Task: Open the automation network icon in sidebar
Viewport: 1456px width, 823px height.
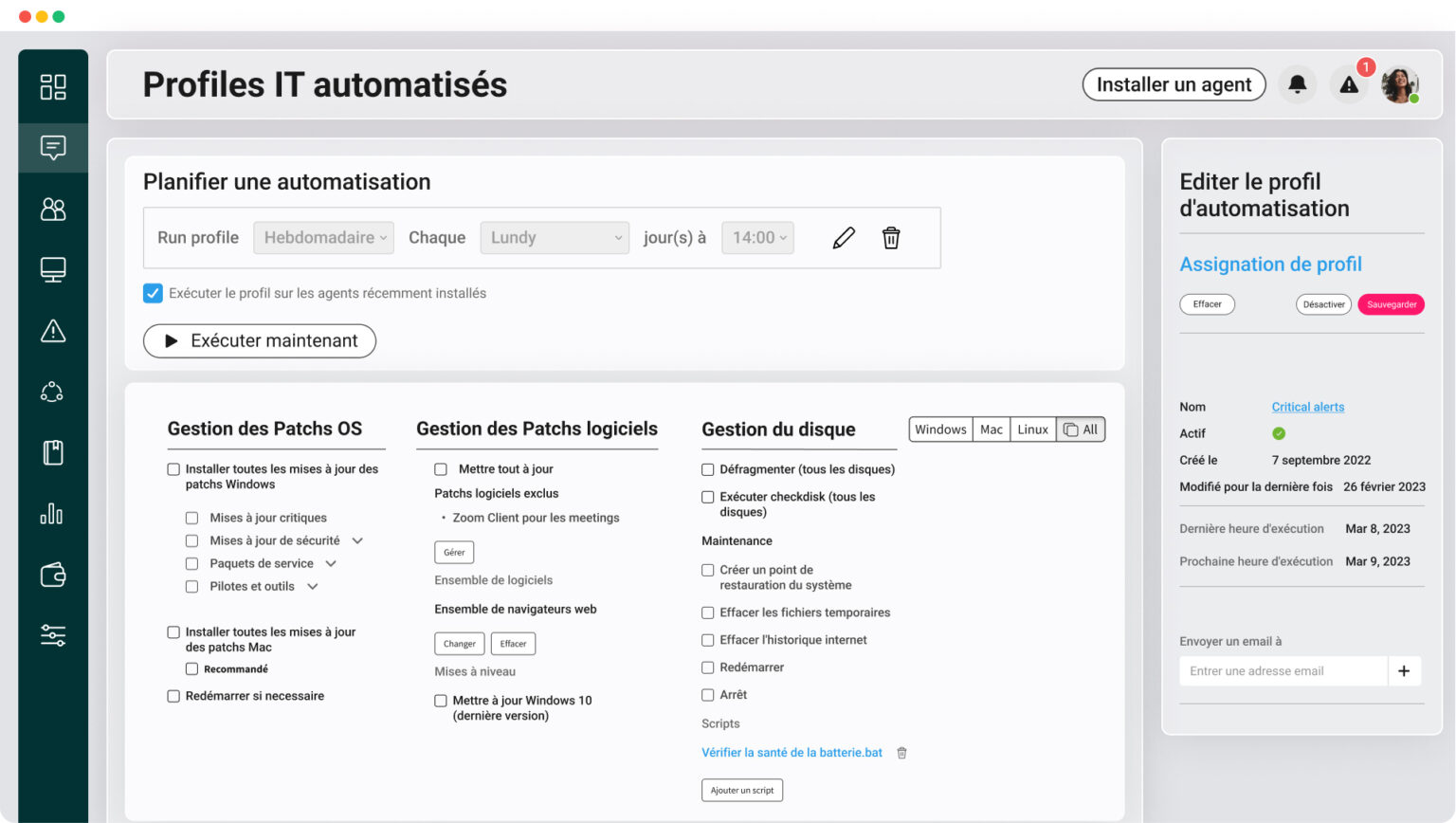Action: 53,391
